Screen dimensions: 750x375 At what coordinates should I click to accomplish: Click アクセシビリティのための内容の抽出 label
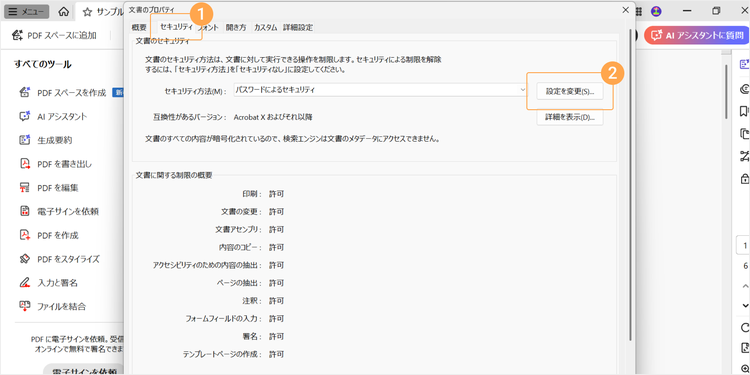pyautogui.click(x=208, y=265)
